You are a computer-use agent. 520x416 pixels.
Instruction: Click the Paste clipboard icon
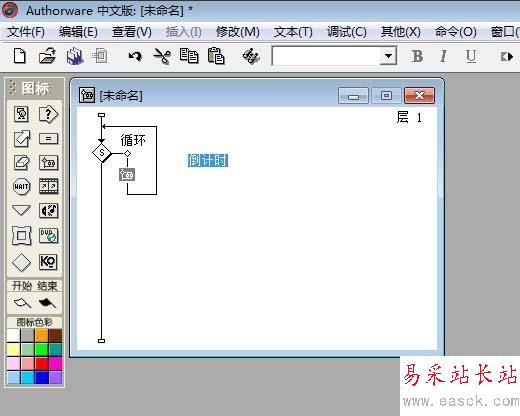coord(216,56)
